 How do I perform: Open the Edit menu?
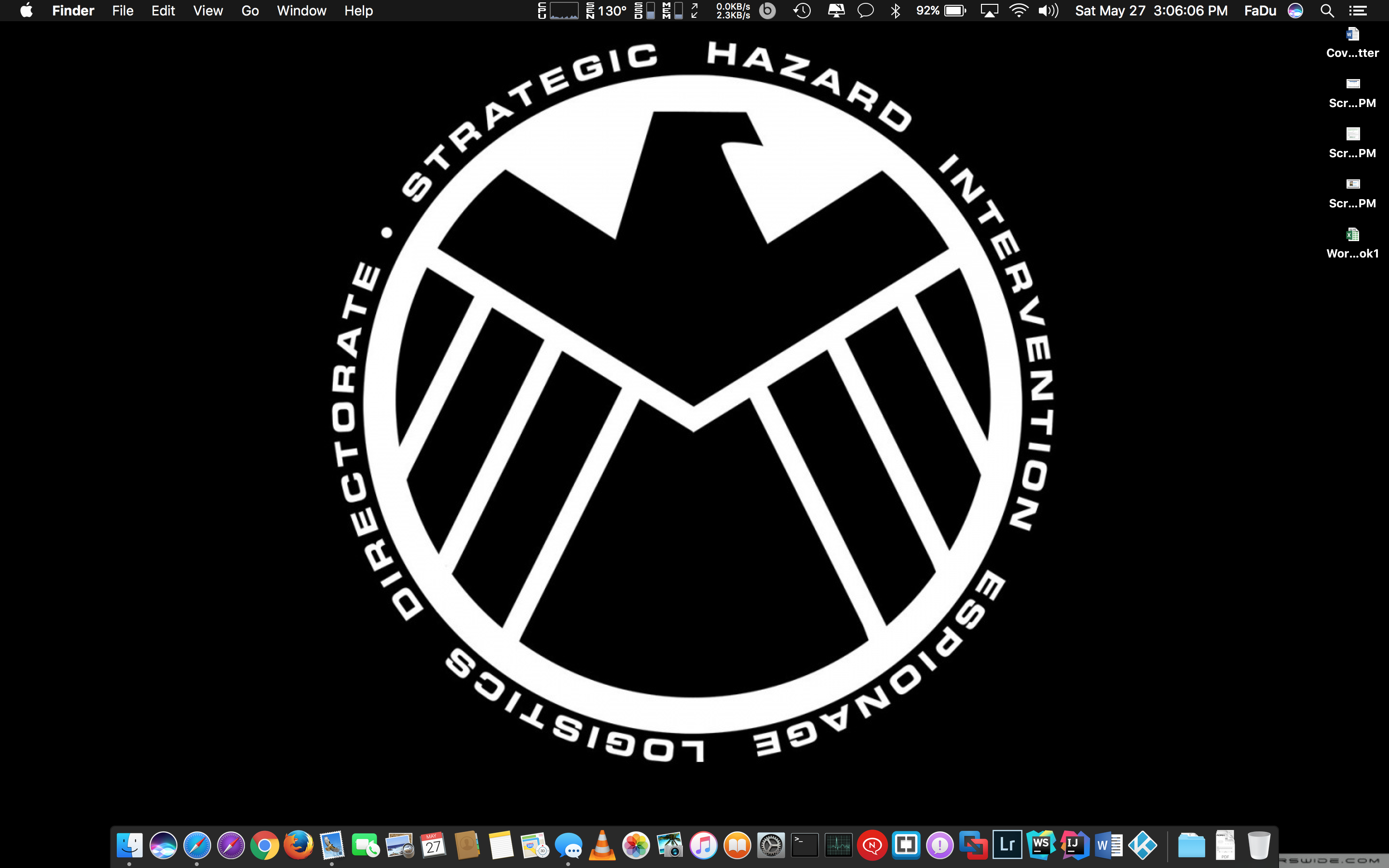(163, 10)
